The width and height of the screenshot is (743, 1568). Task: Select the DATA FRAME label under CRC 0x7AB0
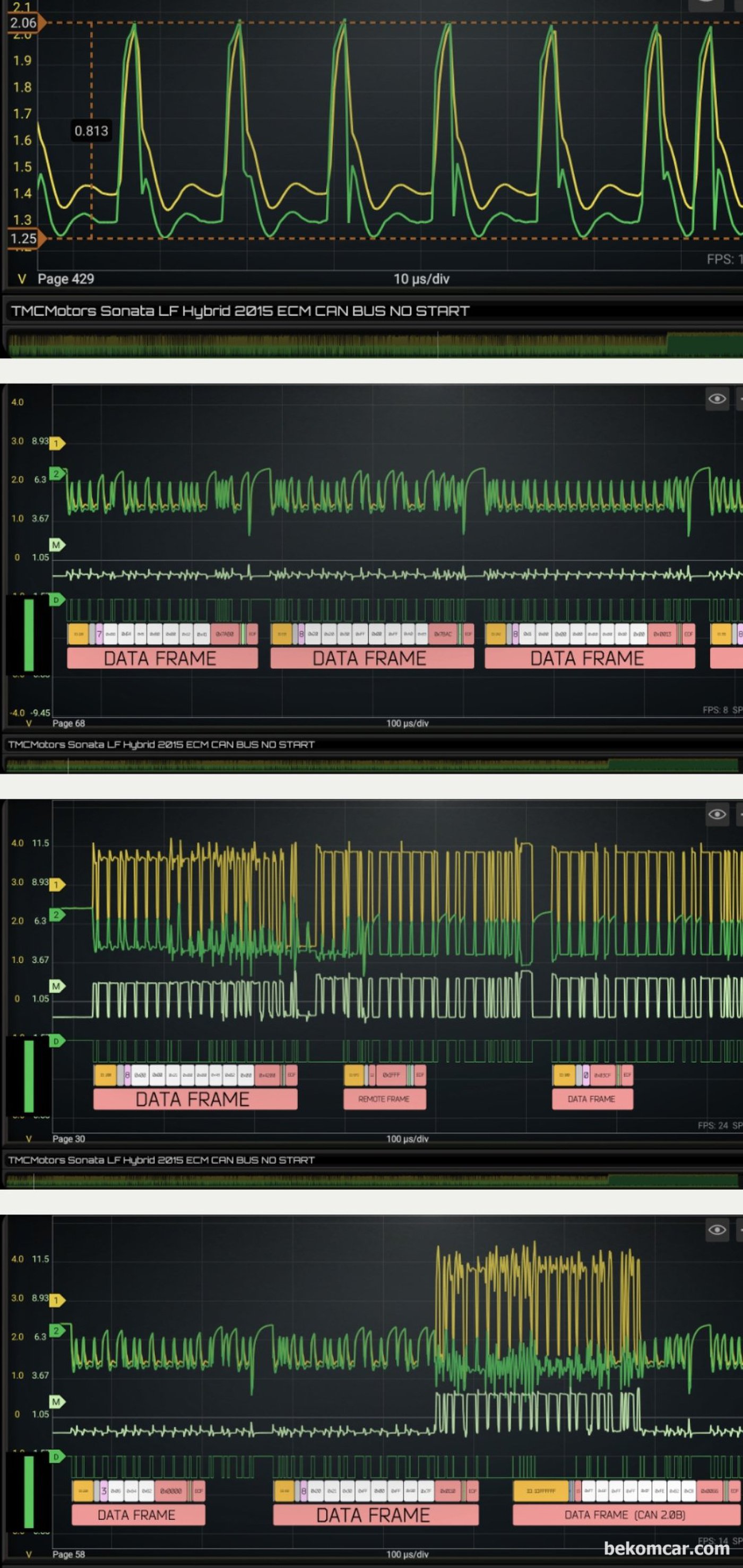[162, 659]
